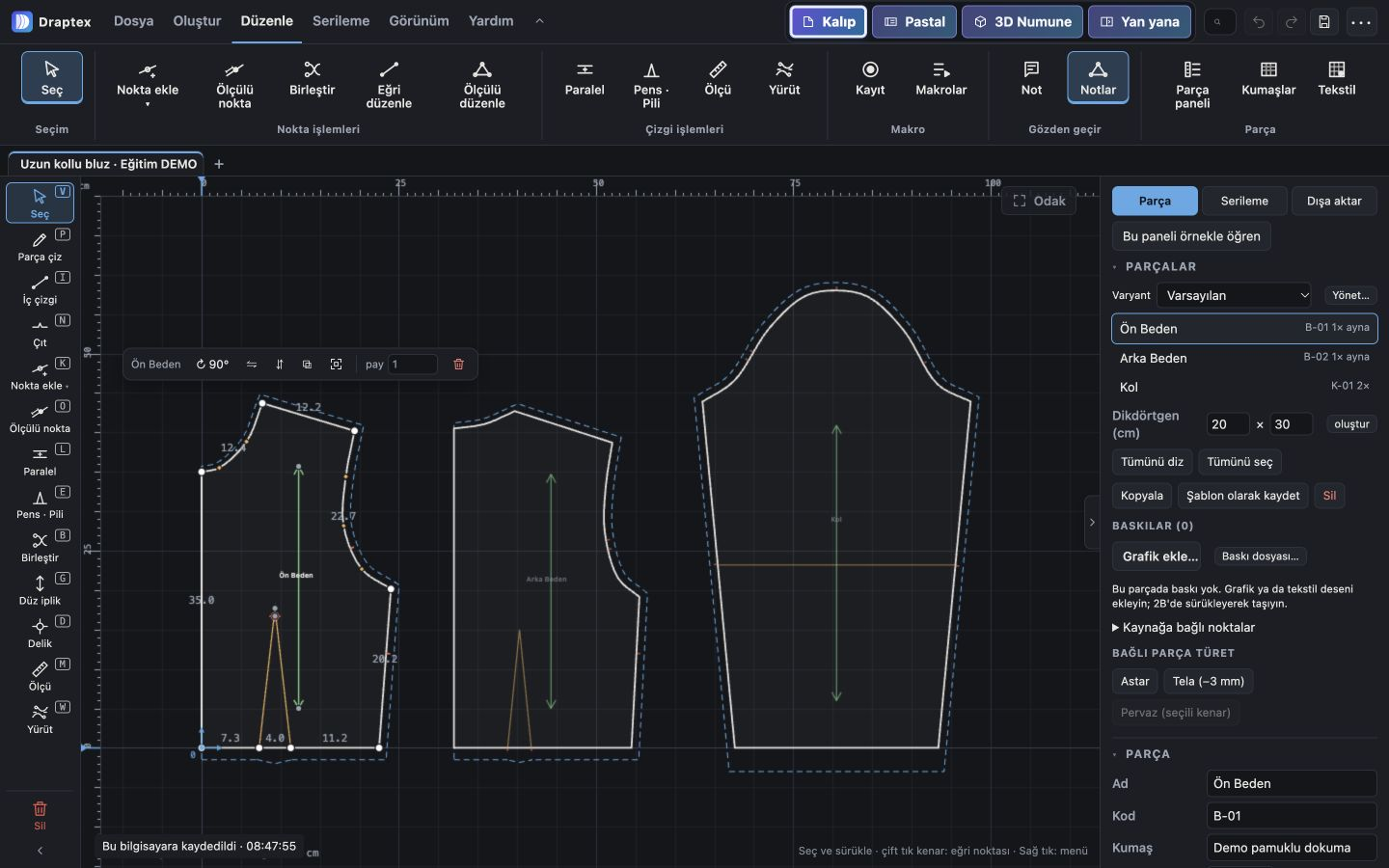Expand Kaynağa bağlı noktalar section

pyautogui.click(x=1184, y=627)
